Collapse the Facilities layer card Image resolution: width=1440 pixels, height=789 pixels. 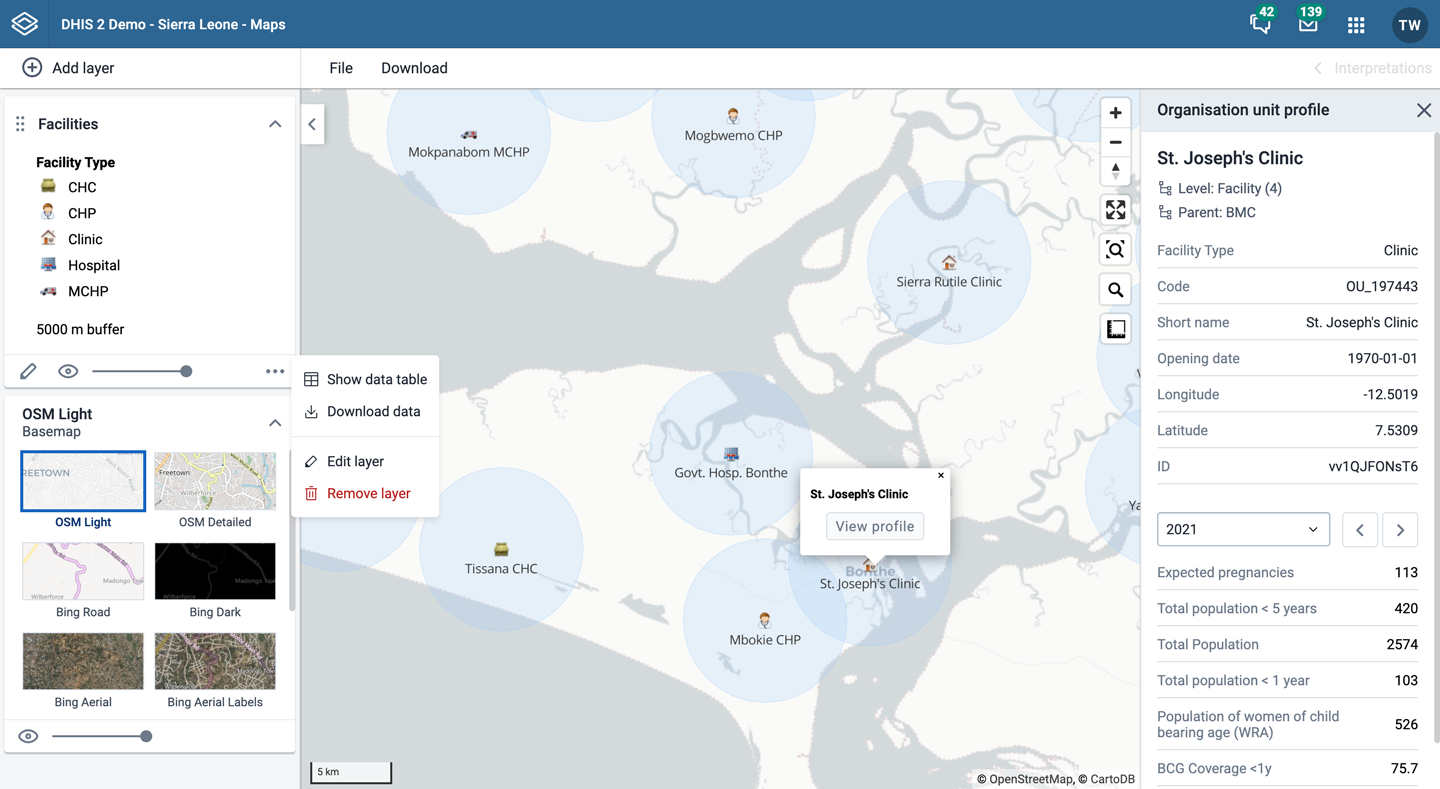(x=275, y=124)
